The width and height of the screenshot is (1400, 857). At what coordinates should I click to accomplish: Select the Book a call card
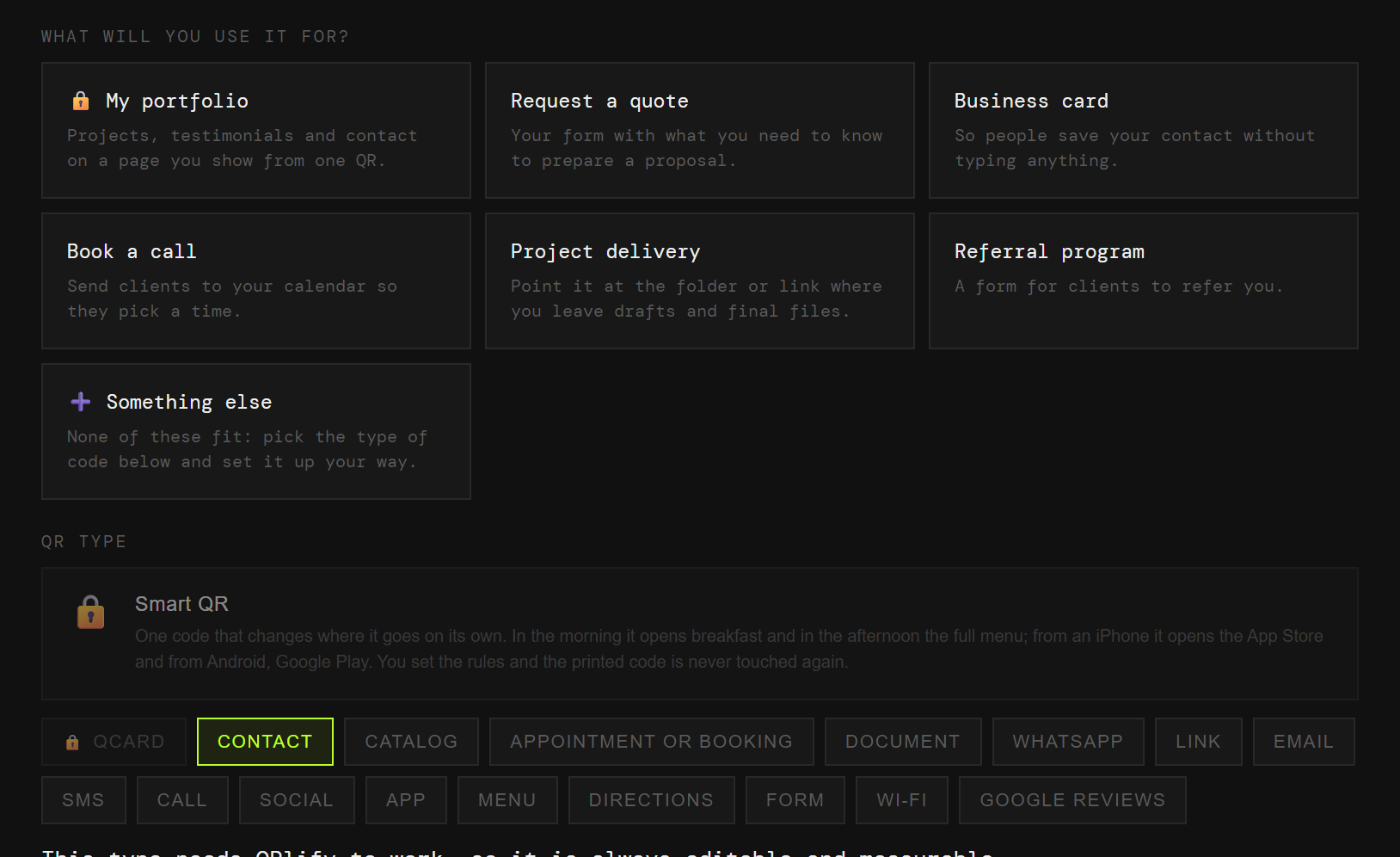click(256, 281)
